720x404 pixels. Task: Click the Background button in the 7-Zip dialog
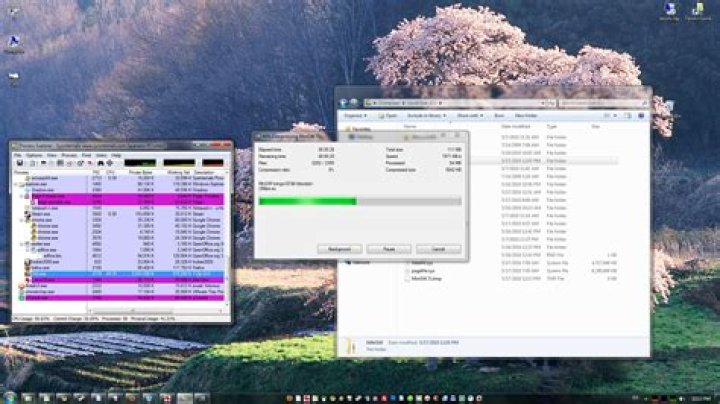pos(339,249)
